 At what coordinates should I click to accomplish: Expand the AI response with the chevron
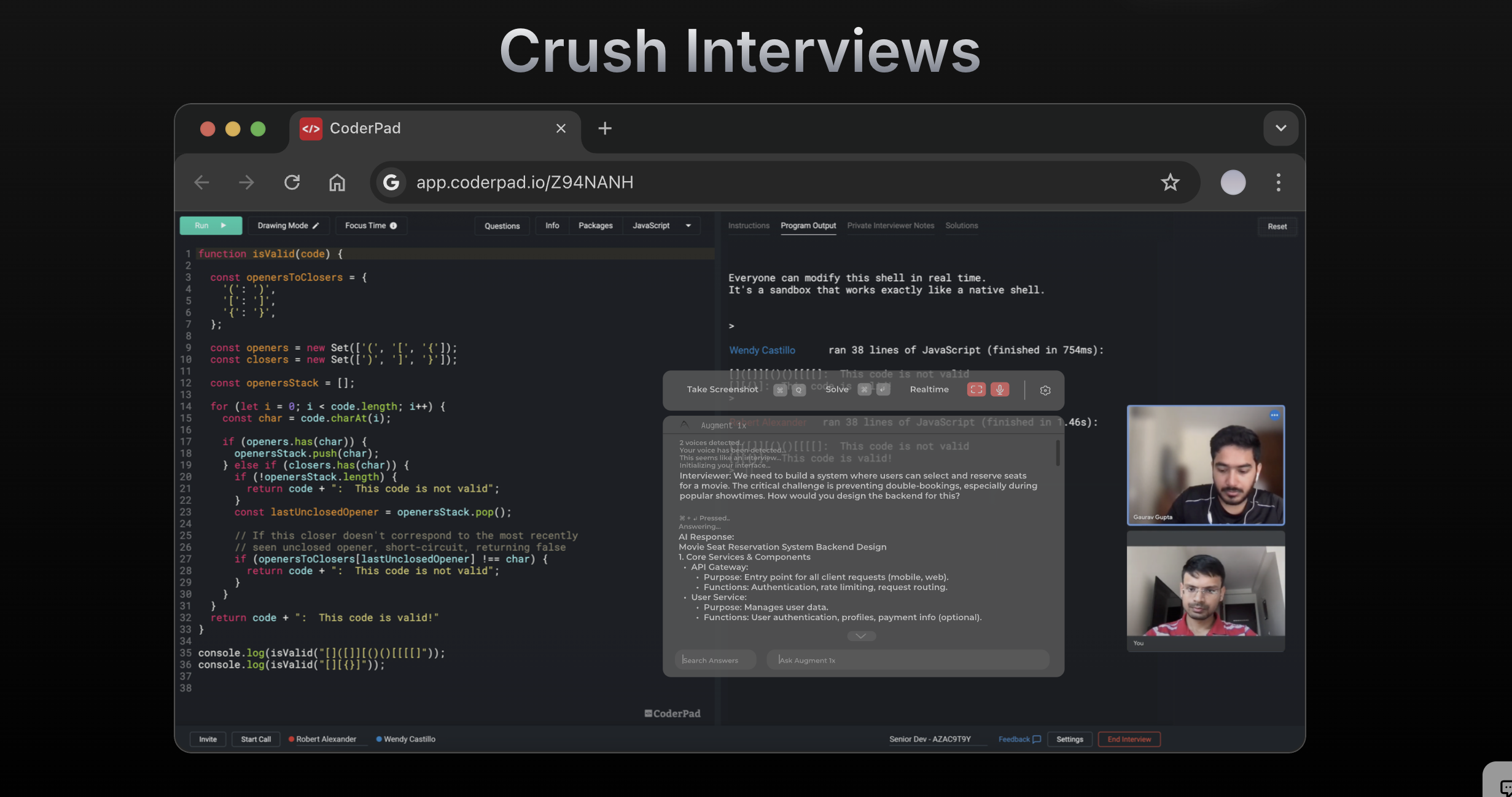(x=861, y=636)
